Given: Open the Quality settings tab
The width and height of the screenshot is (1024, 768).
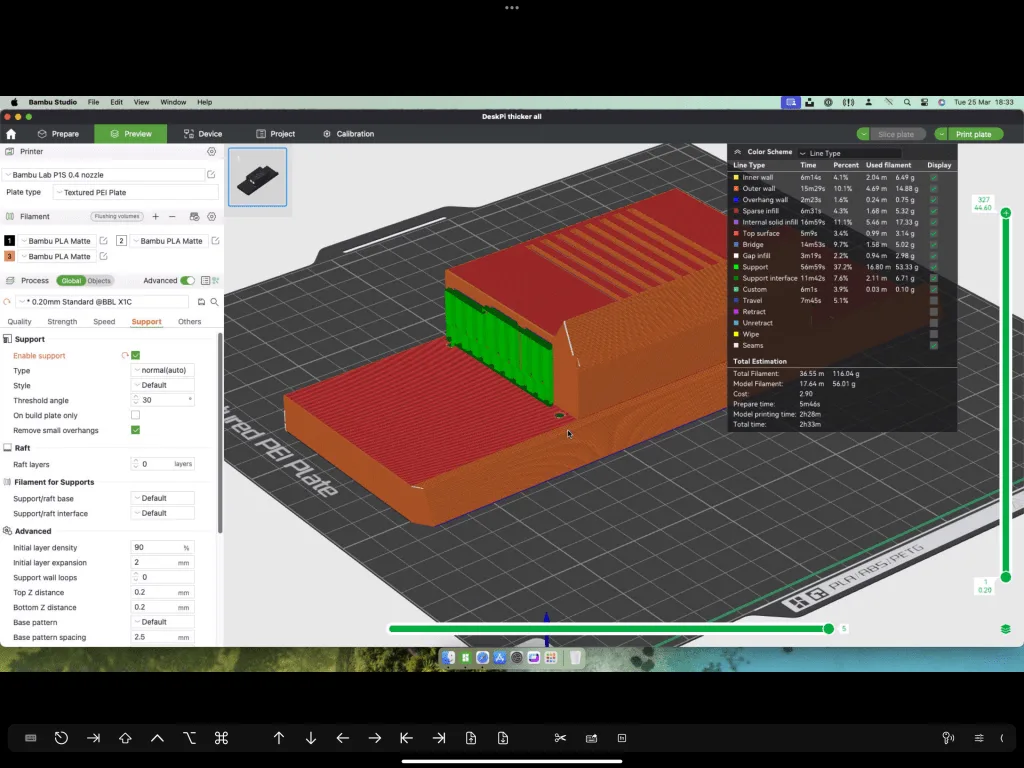Looking at the screenshot, I should (x=20, y=321).
